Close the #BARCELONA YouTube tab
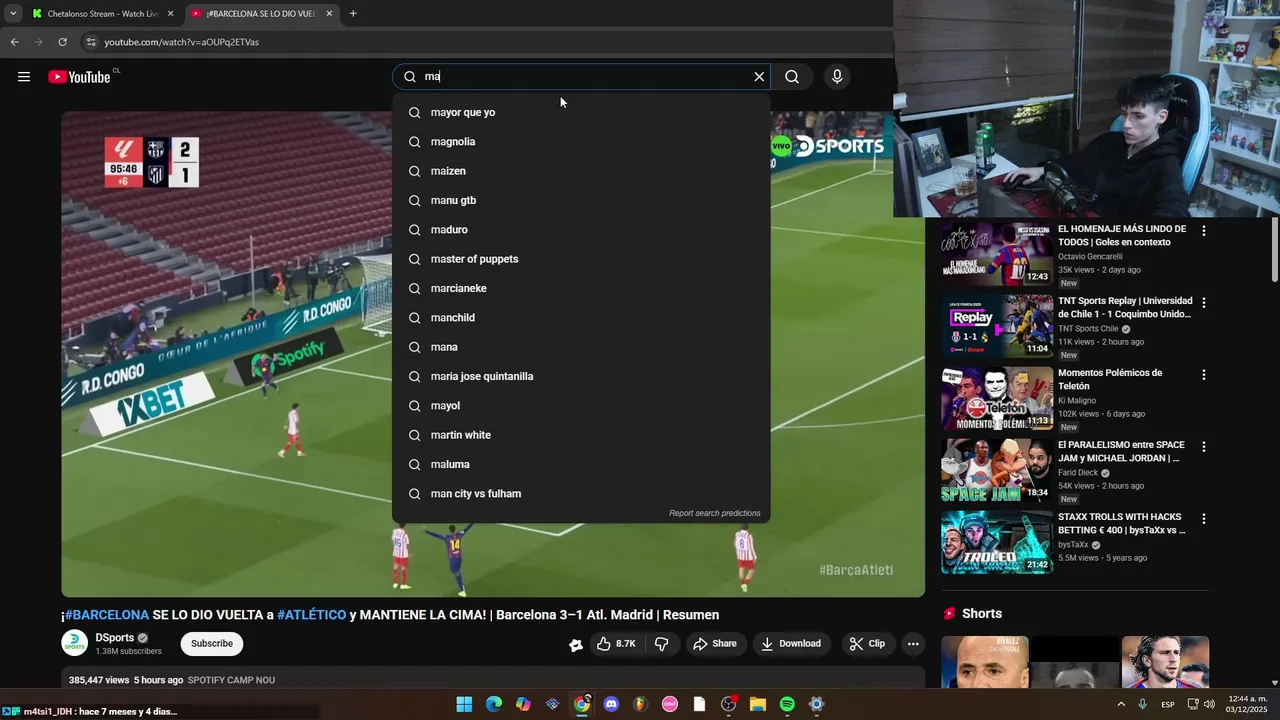 coord(329,14)
